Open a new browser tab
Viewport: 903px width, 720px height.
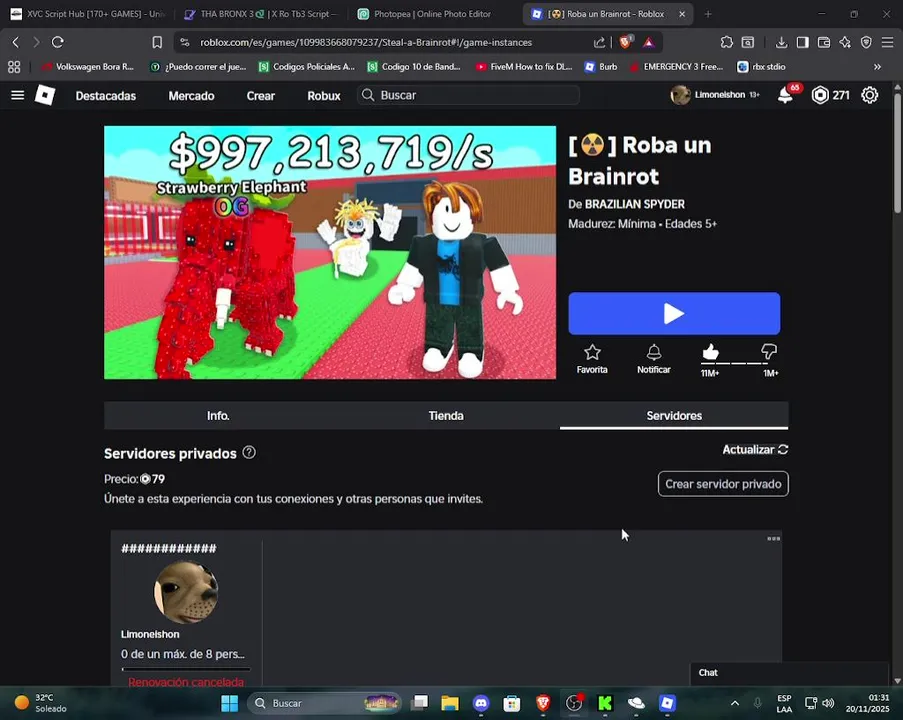(708, 14)
